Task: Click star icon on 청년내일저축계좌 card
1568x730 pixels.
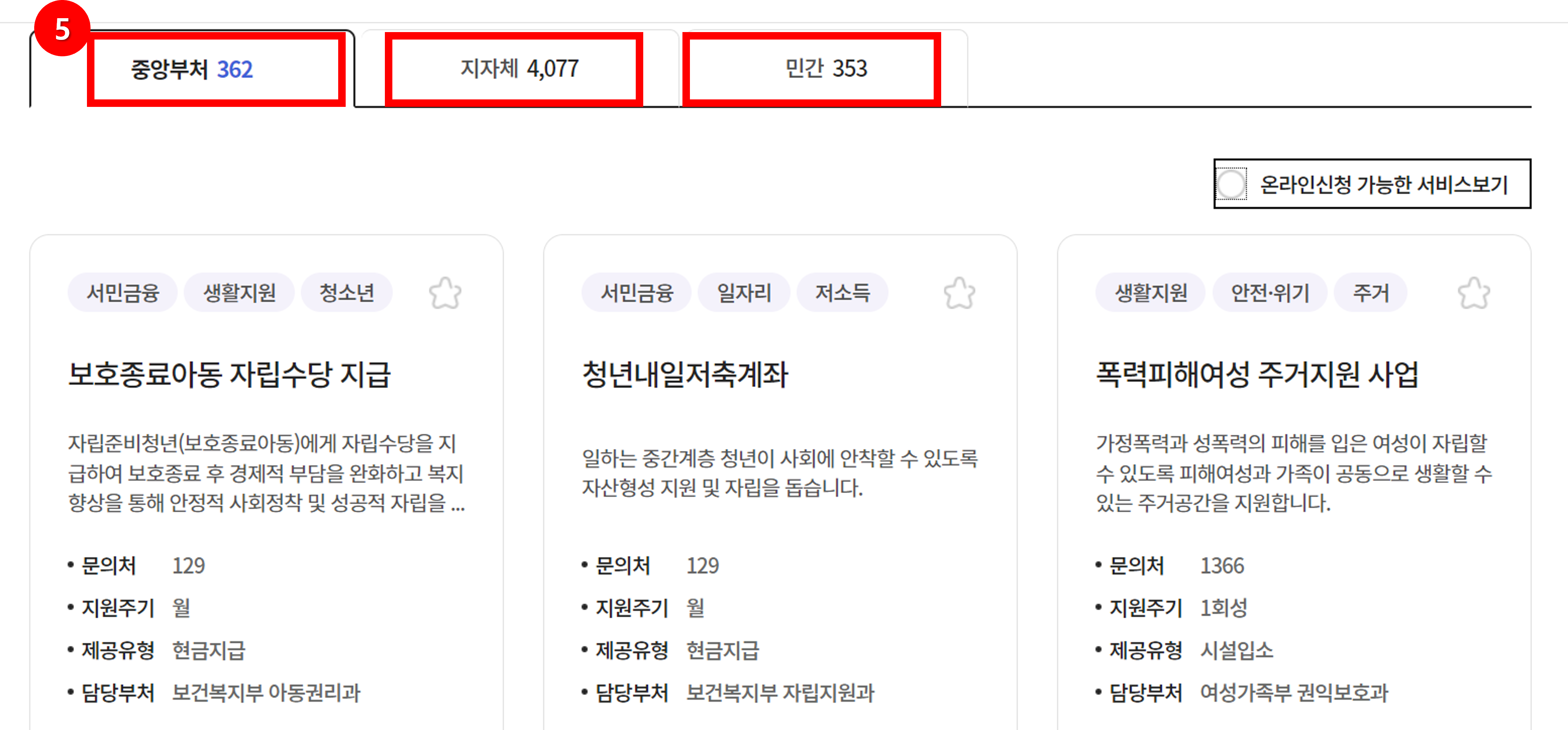Action: pyautogui.click(x=959, y=293)
